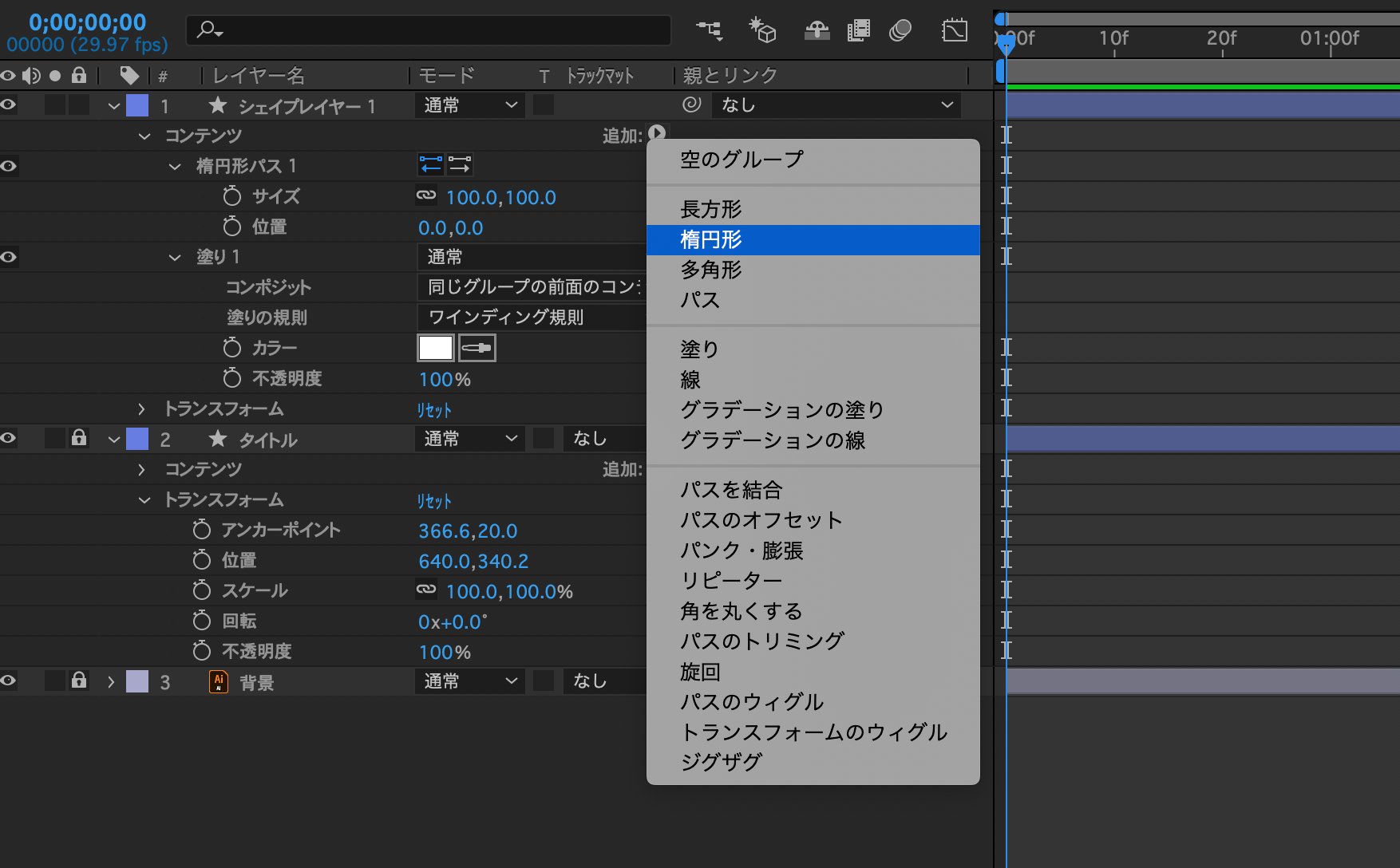
Task: Click the stopwatch for スケール
Action: [202, 590]
